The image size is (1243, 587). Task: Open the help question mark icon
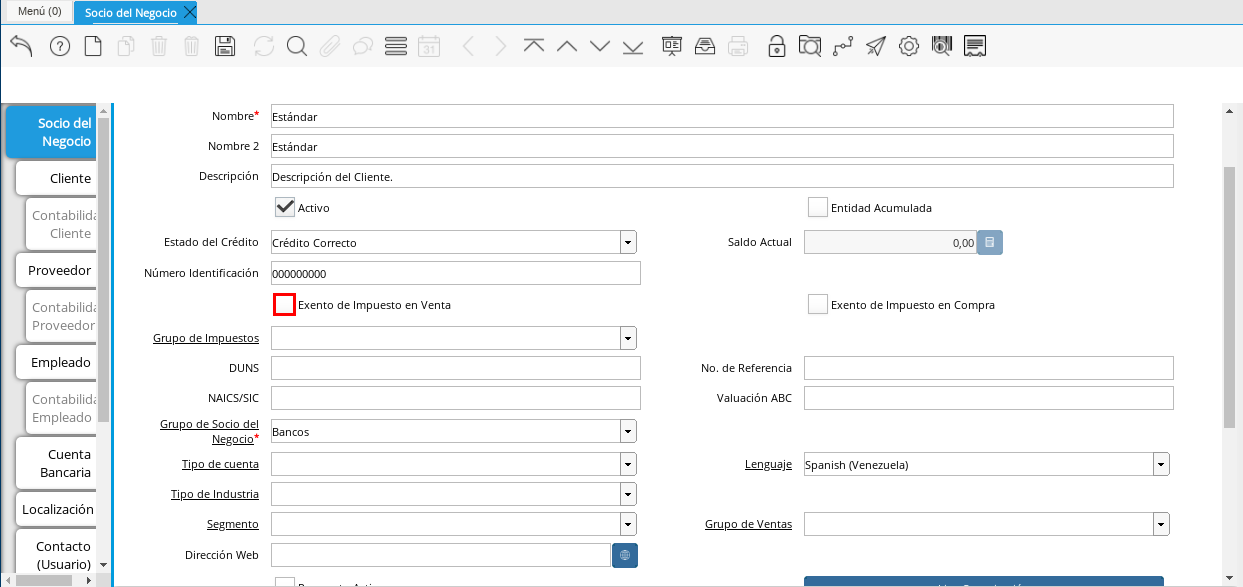[60, 46]
